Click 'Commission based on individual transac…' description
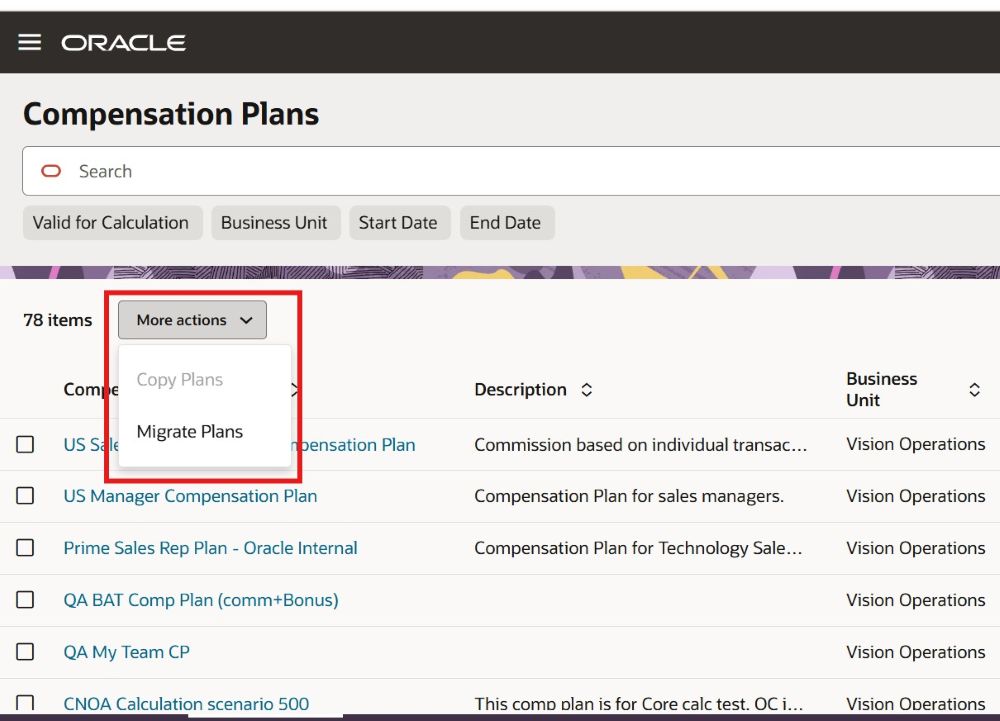 pos(640,444)
